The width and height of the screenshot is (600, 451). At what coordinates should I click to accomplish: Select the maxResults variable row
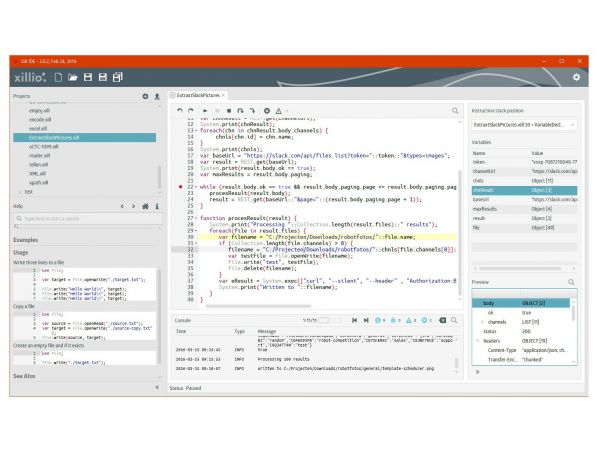pyautogui.click(x=524, y=209)
